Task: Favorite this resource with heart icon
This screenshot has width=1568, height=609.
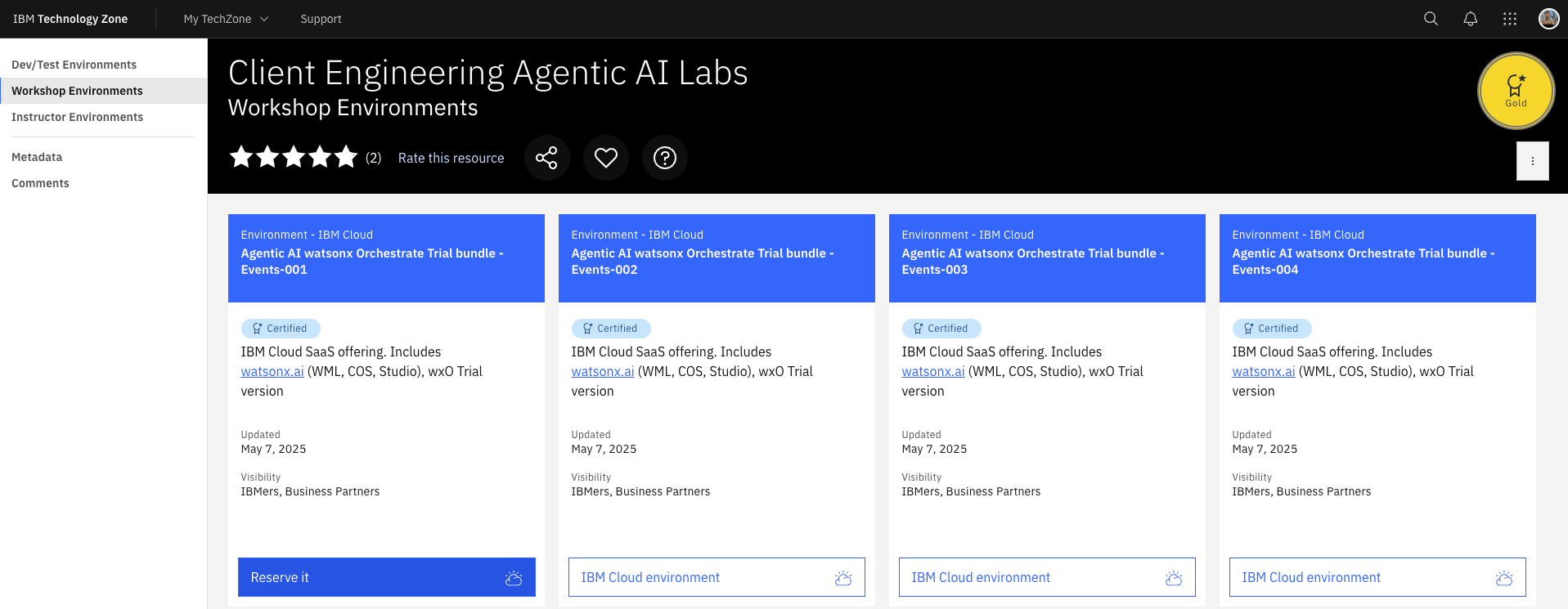Action: click(605, 158)
